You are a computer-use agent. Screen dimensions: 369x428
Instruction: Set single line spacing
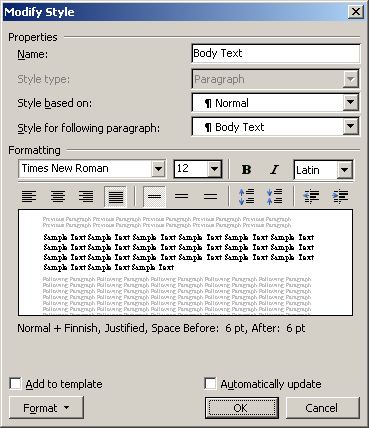pos(154,196)
